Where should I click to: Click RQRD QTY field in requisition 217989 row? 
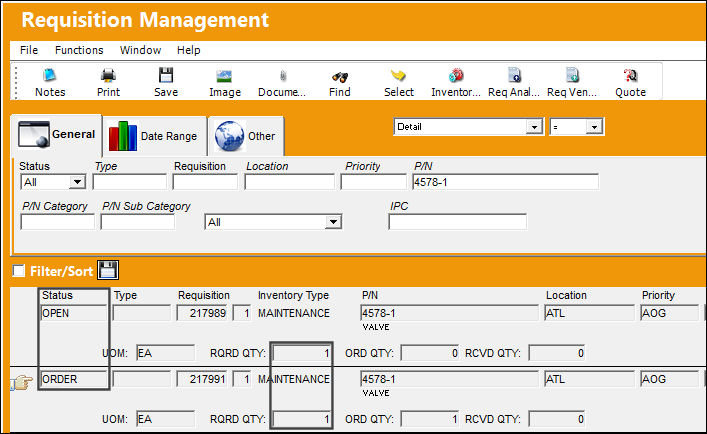tap(302, 353)
